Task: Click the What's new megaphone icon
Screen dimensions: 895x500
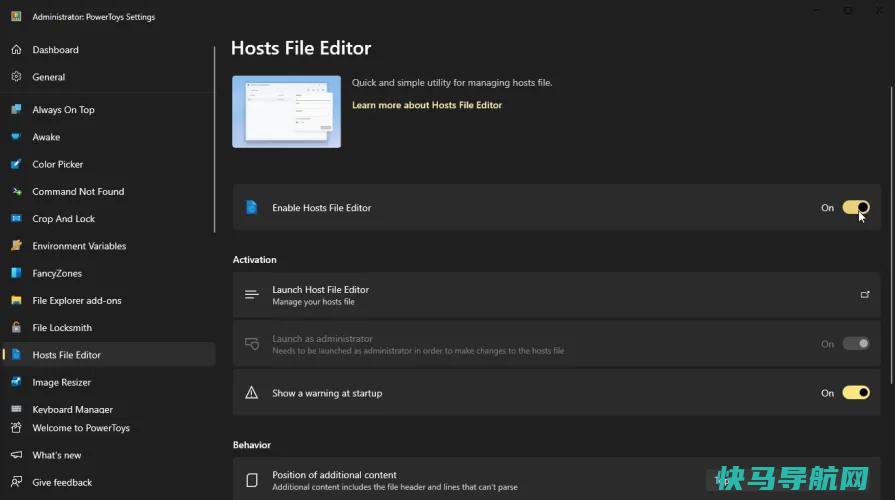Action: coord(16,455)
